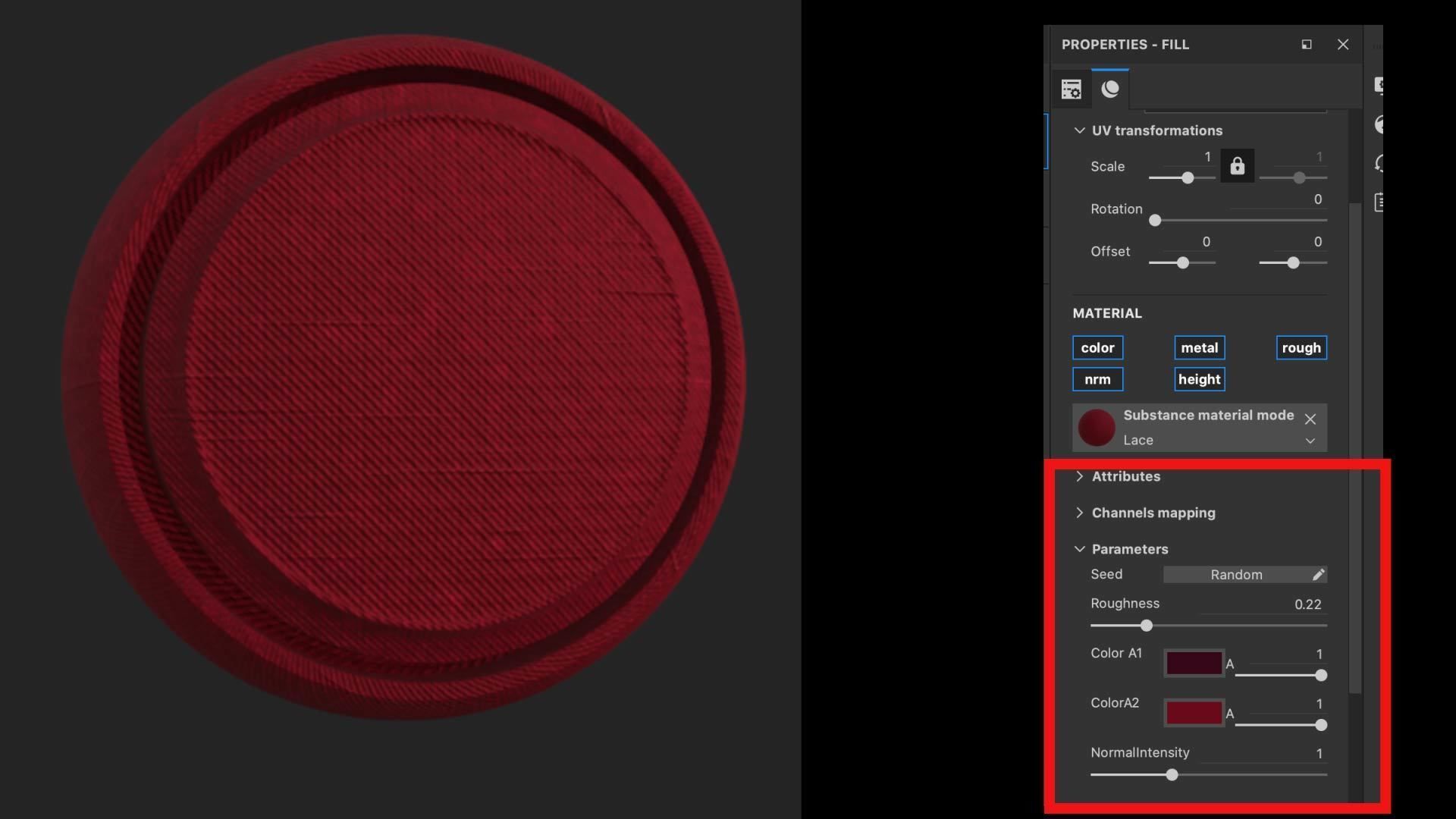Screen dimensions: 1456x819
Task: Click the pencil icon beside Seed Random
Action: [x=1318, y=575]
